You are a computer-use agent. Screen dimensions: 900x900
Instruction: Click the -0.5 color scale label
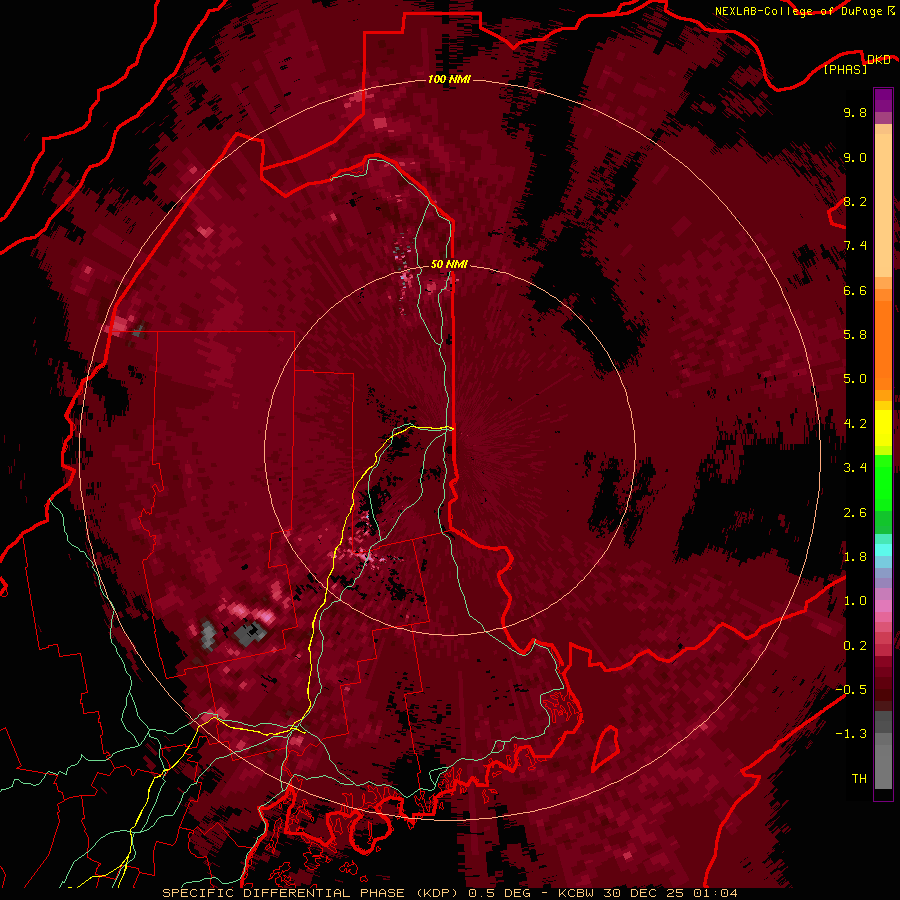pos(851,690)
